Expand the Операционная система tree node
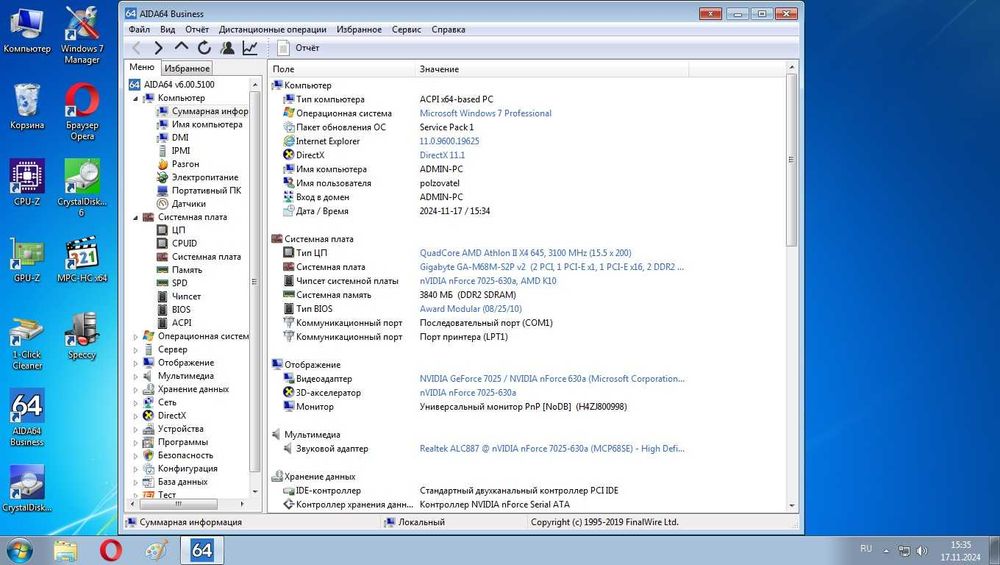 (135, 337)
